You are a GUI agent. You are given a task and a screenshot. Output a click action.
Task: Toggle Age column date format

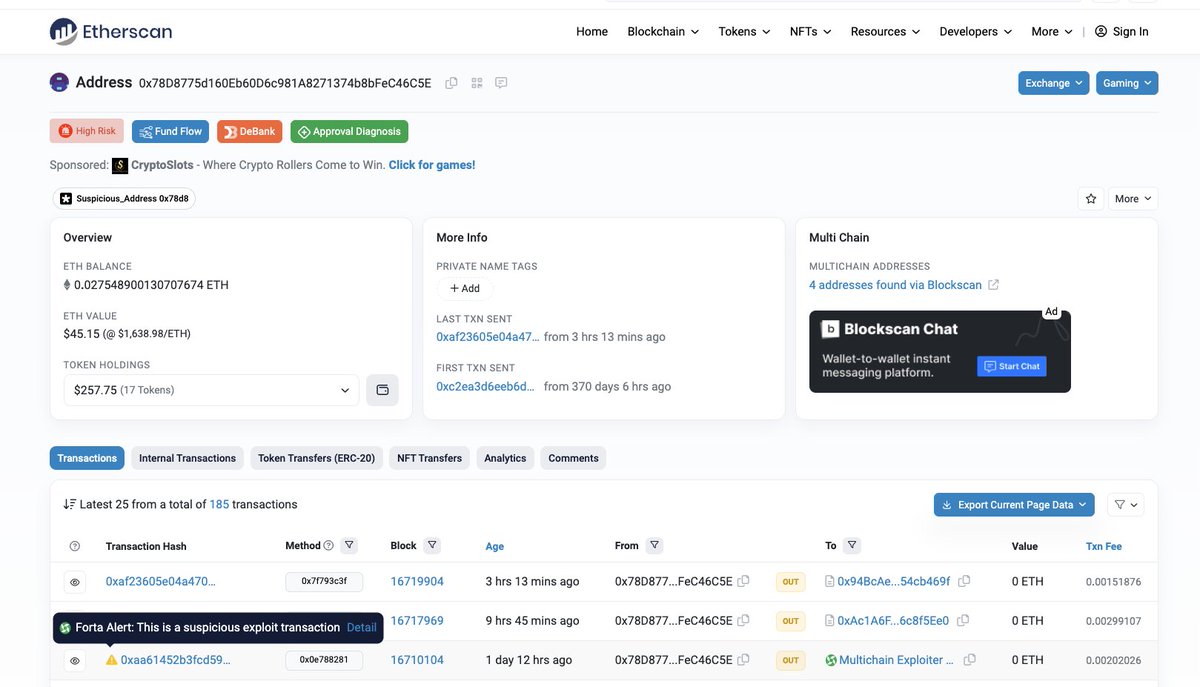click(x=495, y=546)
